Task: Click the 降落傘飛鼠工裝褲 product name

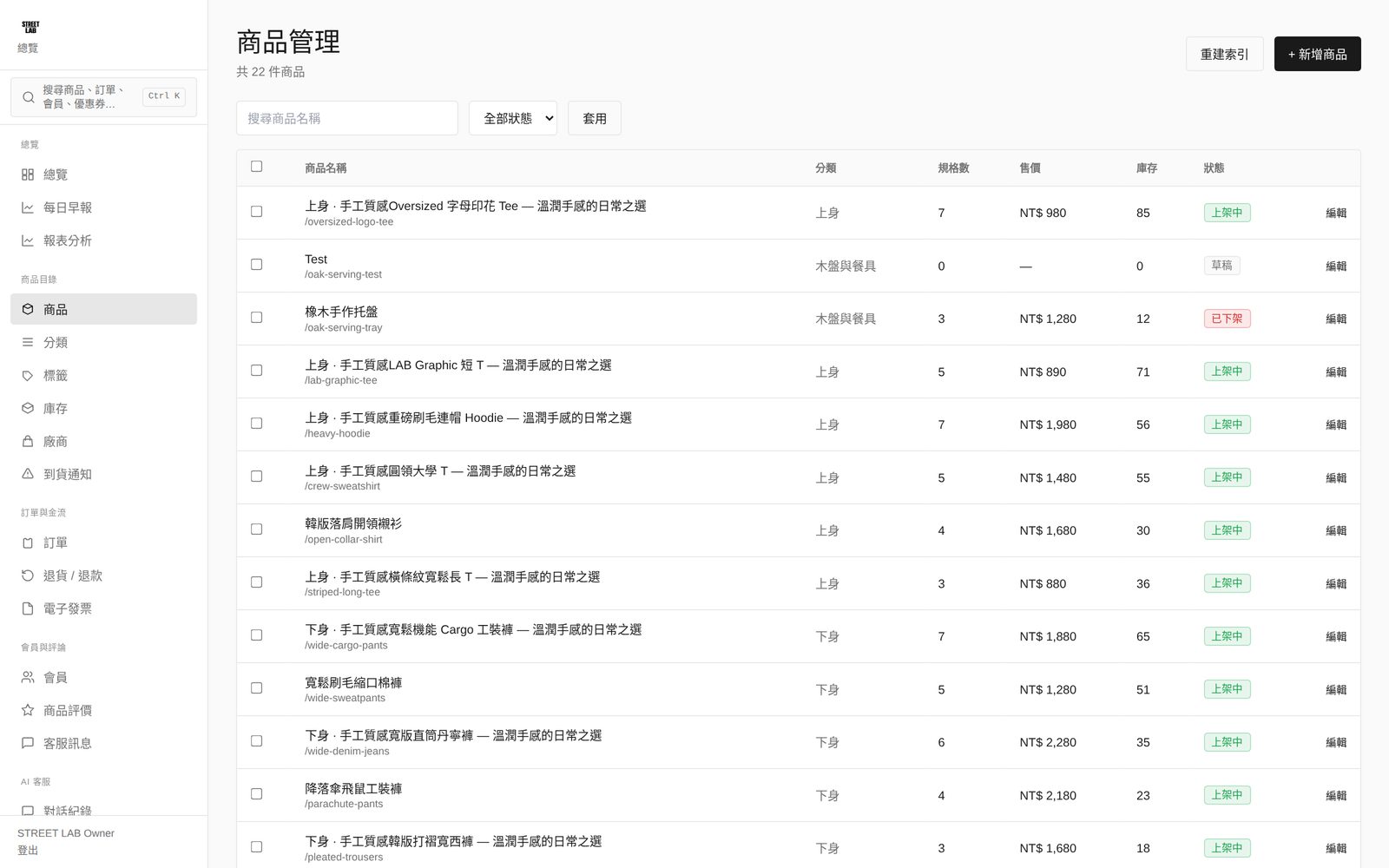Action: pos(353,788)
